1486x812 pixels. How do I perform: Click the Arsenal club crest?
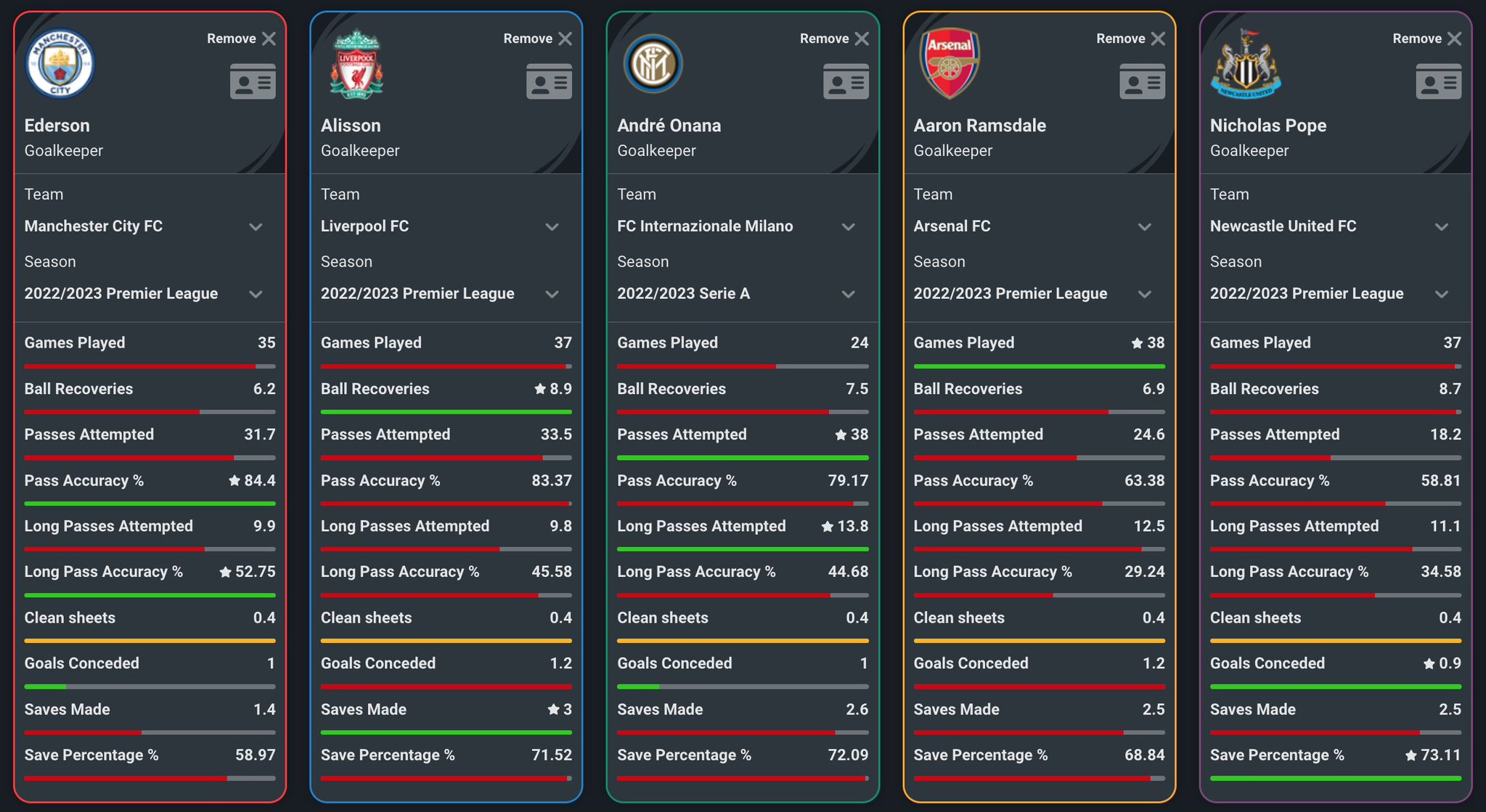point(949,64)
